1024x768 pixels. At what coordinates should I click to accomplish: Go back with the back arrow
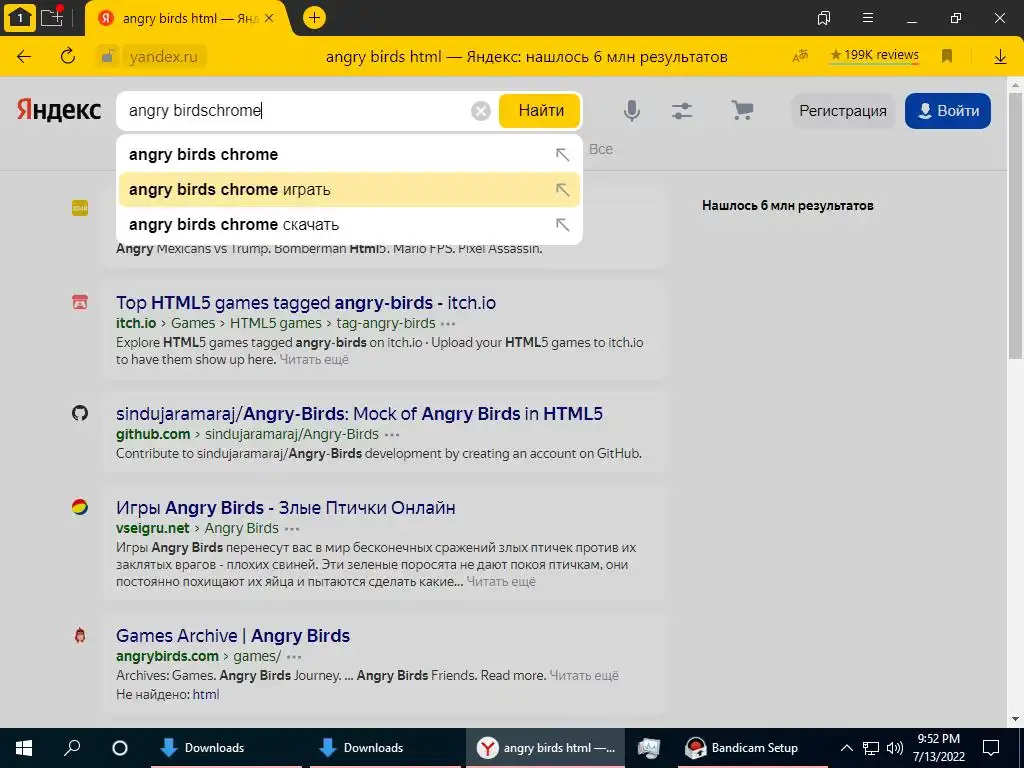pos(24,57)
